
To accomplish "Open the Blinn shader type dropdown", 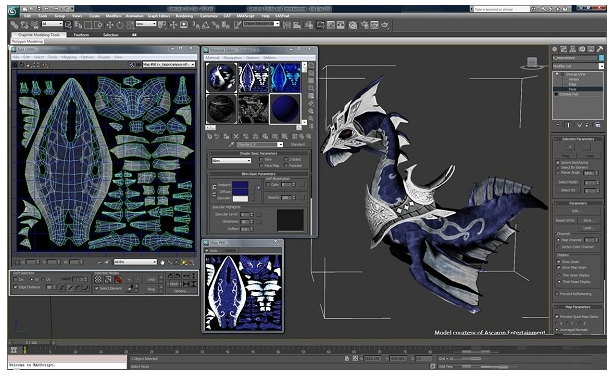I will click(x=231, y=161).
